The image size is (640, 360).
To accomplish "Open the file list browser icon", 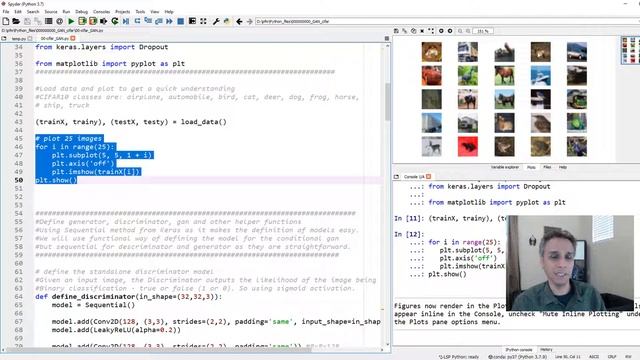I will (49, 21).
